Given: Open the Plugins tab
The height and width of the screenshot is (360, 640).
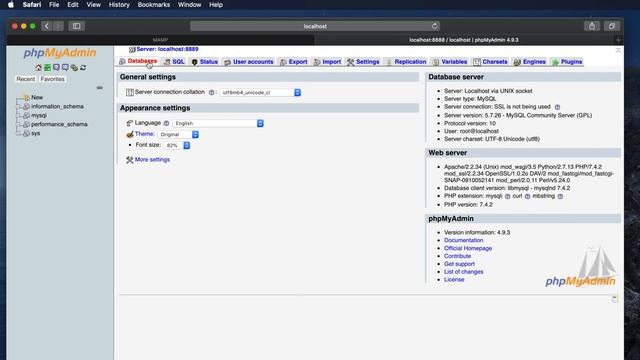Looking at the screenshot, I should [567, 62].
